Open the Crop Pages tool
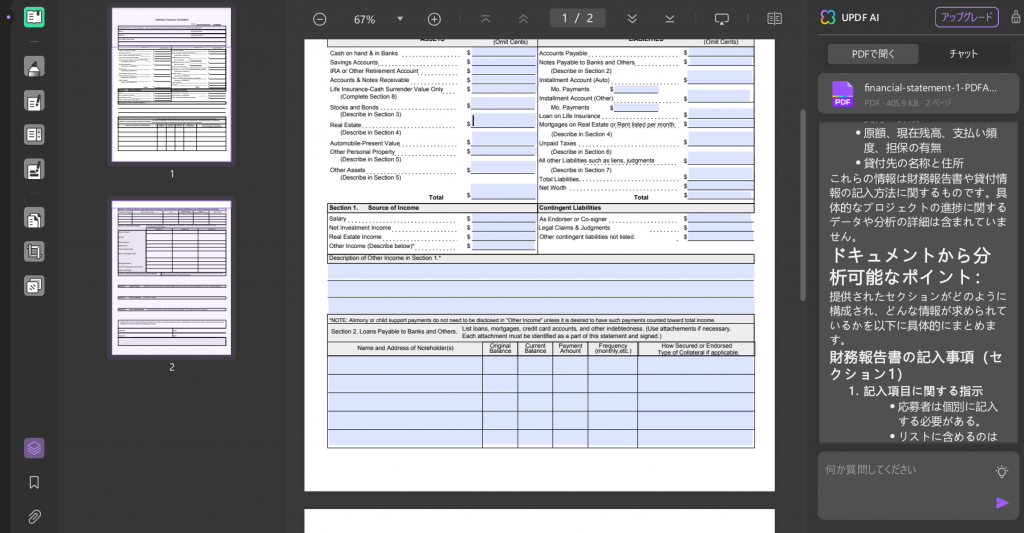This screenshot has height=533, width=1024. (x=34, y=251)
